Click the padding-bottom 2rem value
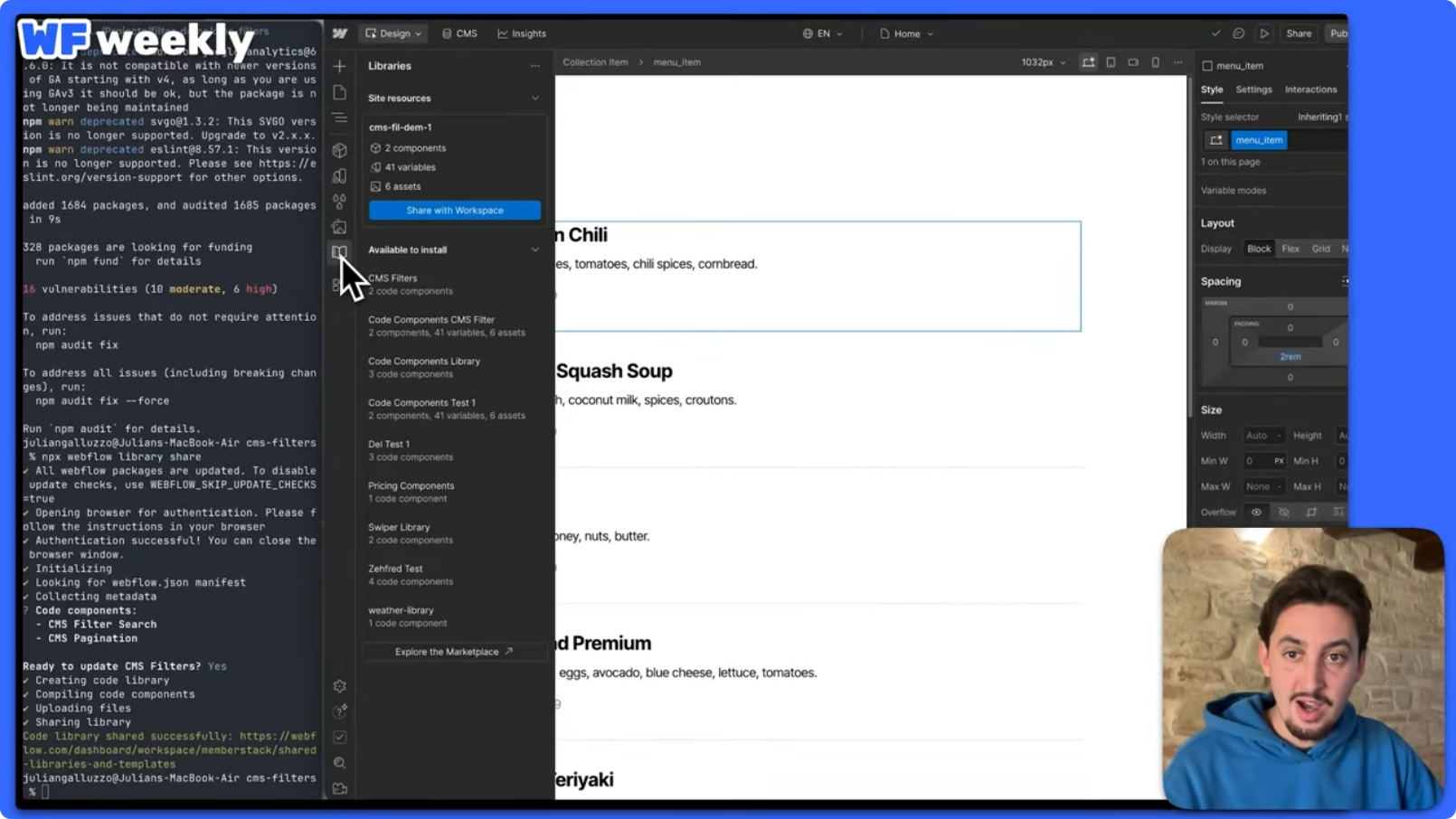This screenshot has width=1456, height=819. [1290, 357]
